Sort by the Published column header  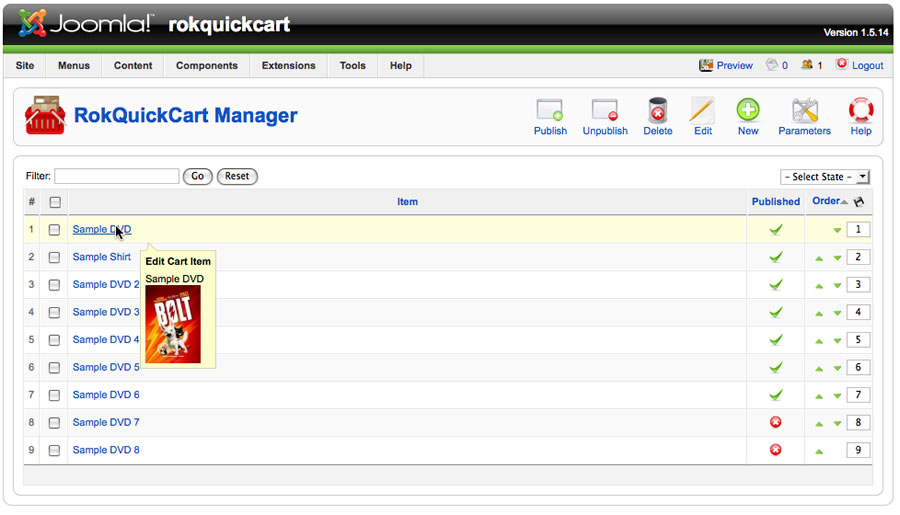point(775,202)
